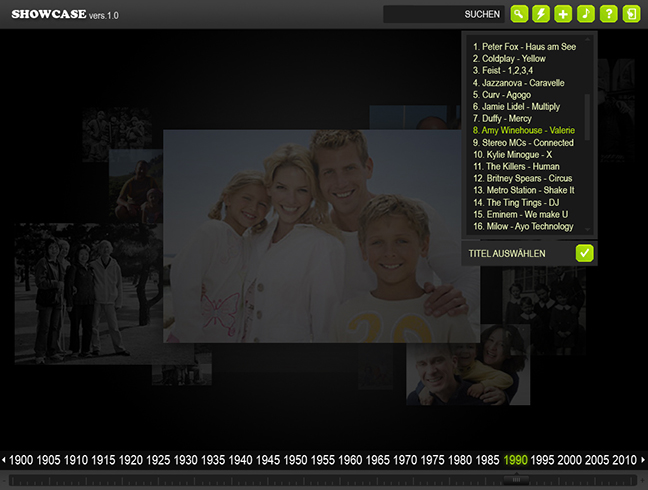
Task: Open the couple photo thumbnail
Action: coord(468,365)
